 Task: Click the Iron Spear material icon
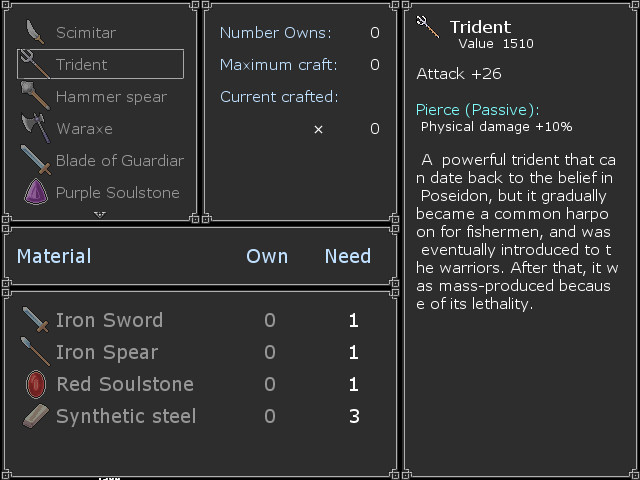pos(35,352)
